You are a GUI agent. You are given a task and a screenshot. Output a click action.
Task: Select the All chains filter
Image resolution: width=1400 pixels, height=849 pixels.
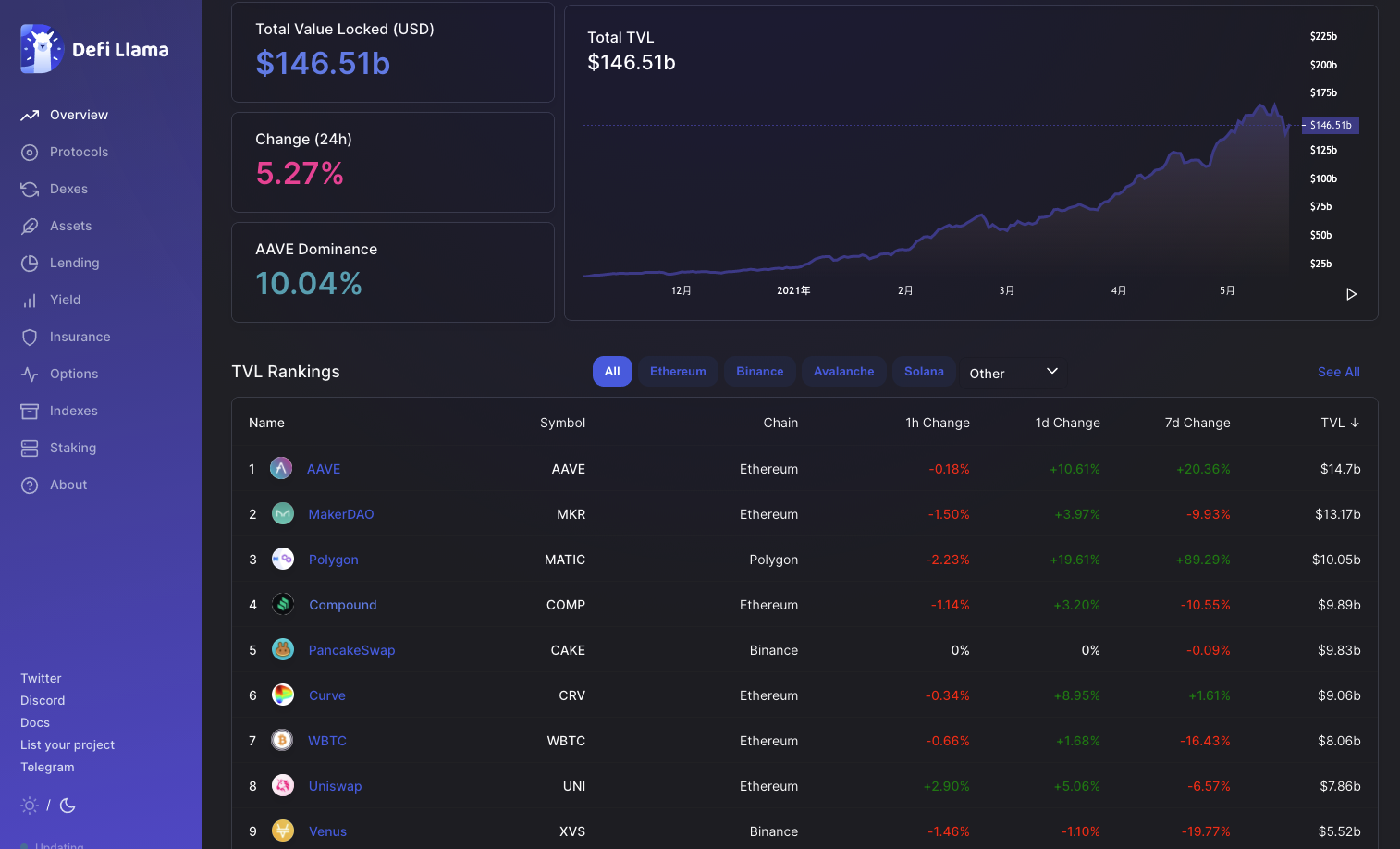coord(612,371)
